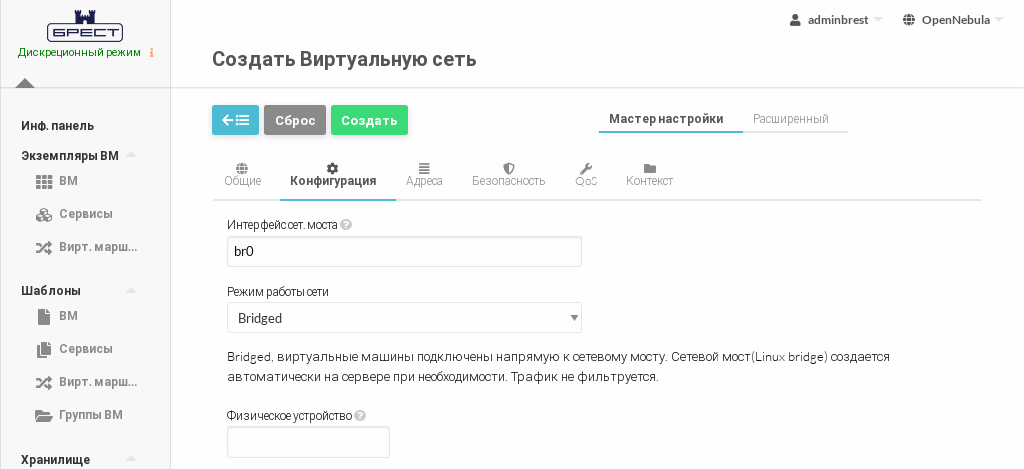Click the page title Создать Виртуальную сеть
This screenshot has height=469, width=1024.
pyautogui.click(x=344, y=59)
